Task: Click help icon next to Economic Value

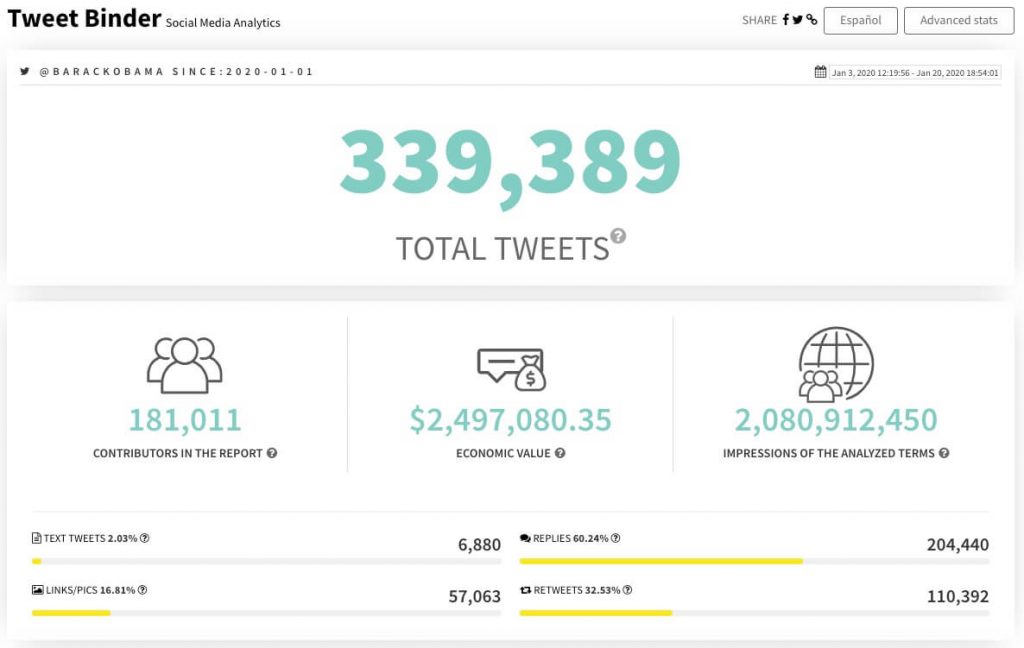Action: (x=560, y=453)
